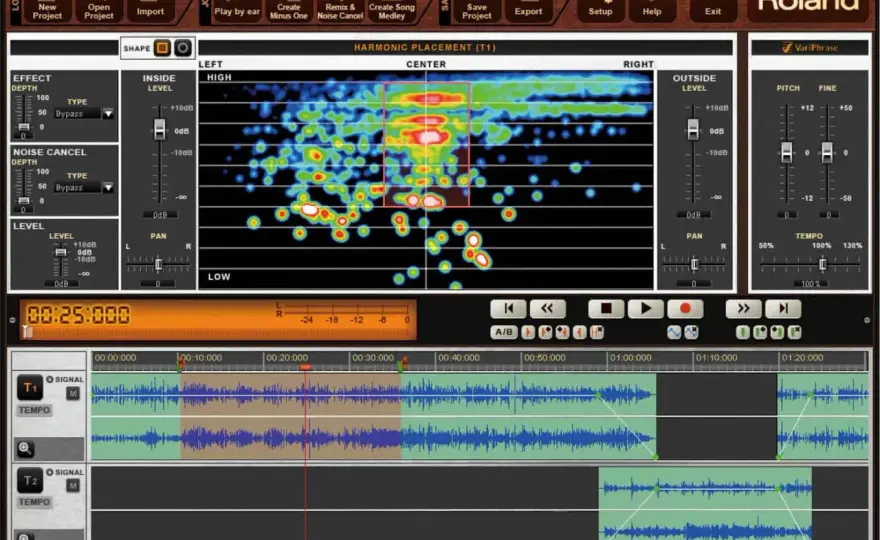Click the rewind button
880x540 pixels.
547,308
